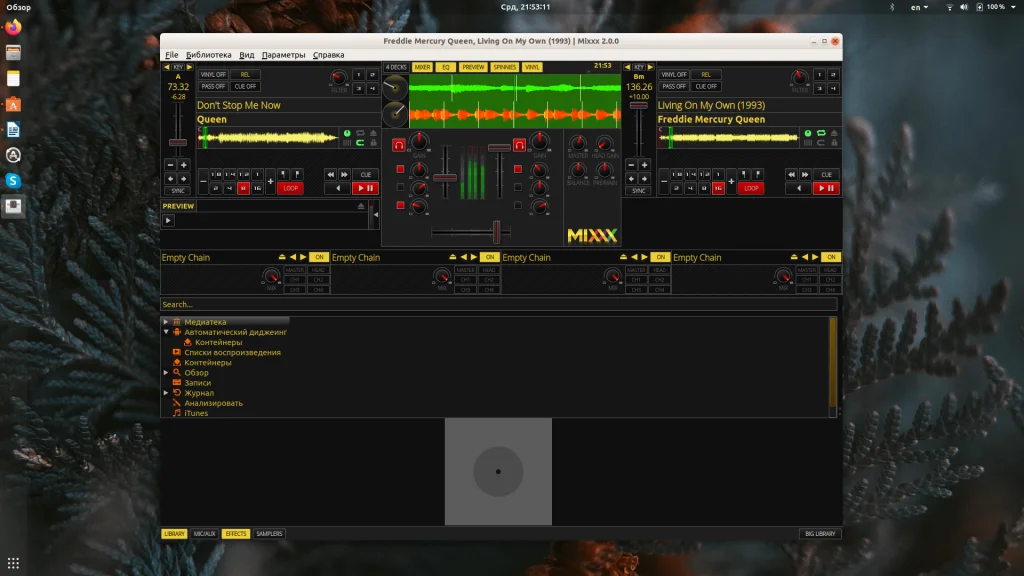Click the left deck SYNC button
Screen dimensions: 1024x576
178,190
